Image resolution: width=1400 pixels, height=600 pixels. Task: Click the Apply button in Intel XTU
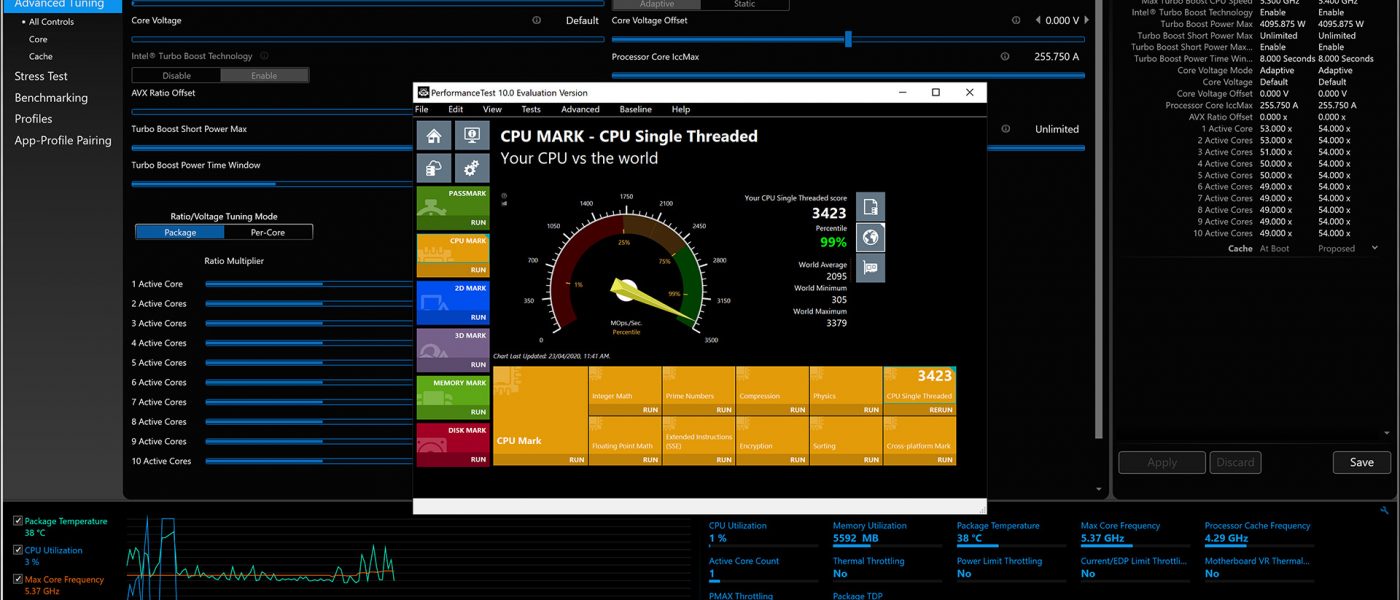[1162, 462]
